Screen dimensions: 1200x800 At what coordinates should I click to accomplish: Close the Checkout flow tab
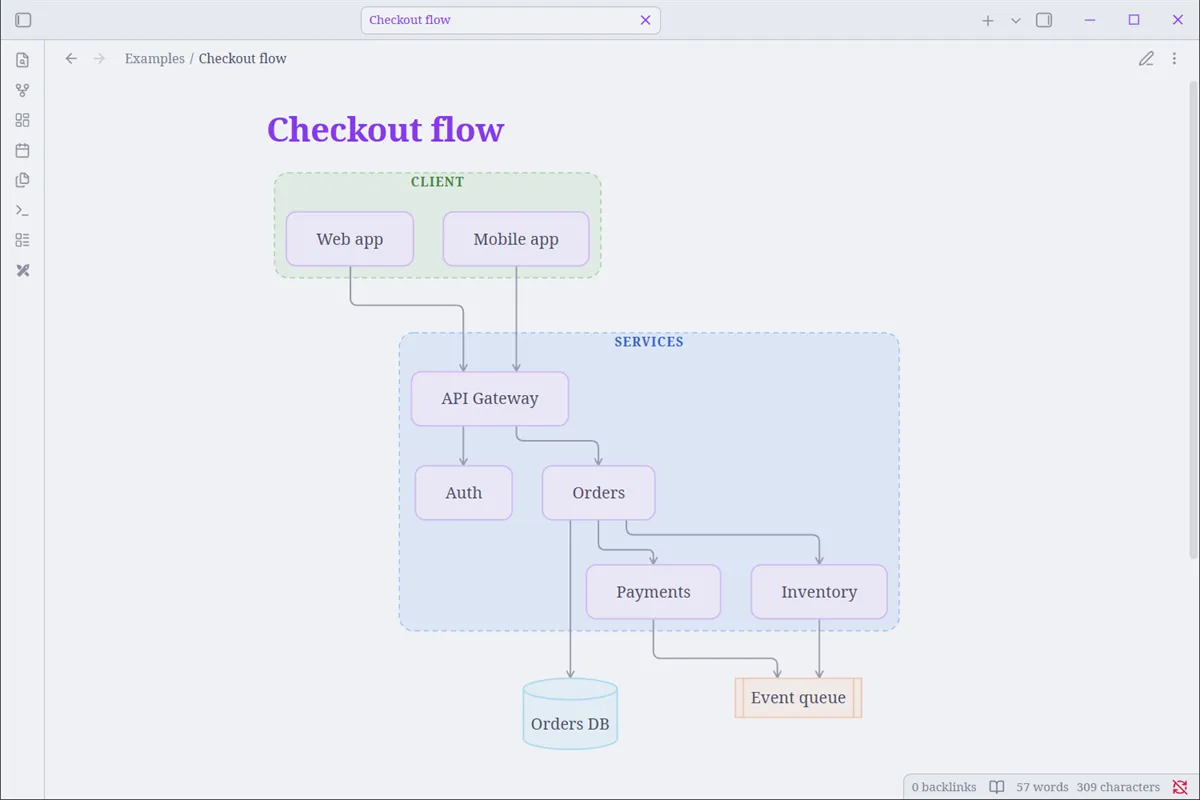point(645,20)
